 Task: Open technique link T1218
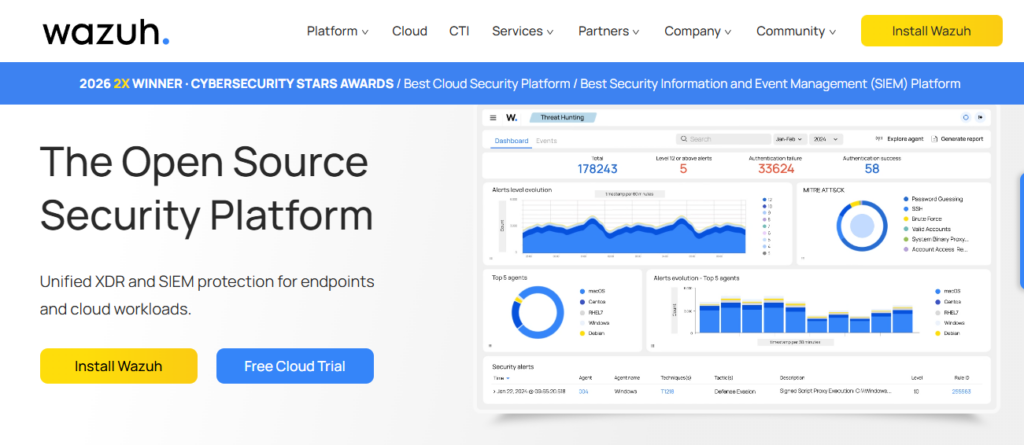667,391
